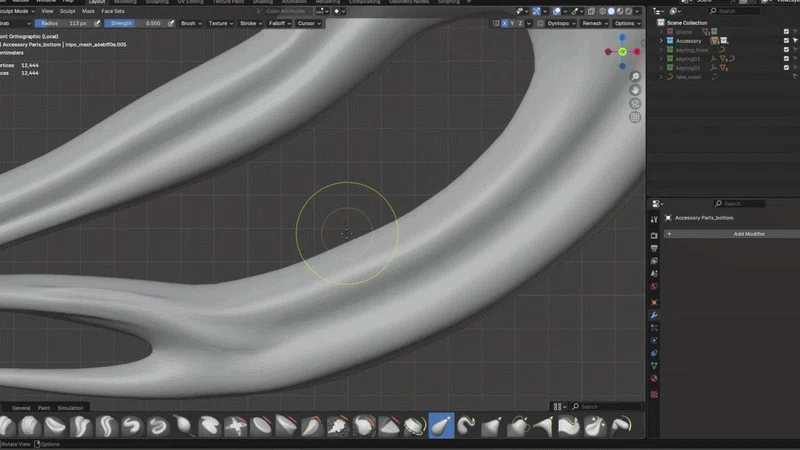Open the Dyntopo settings dropdown
The image size is (800, 450).
[561, 23]
